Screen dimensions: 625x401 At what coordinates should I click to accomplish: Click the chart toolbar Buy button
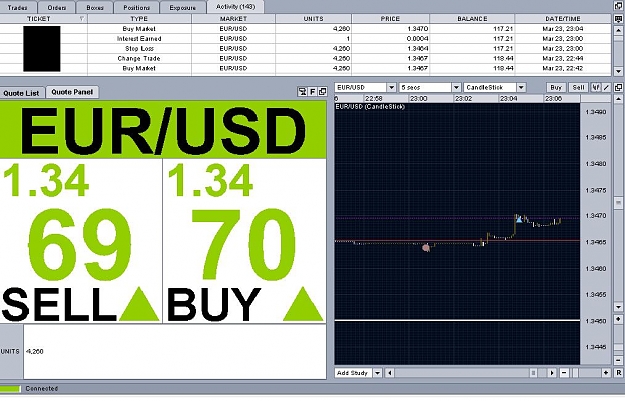pyautogui.click(x=556, y=87)
